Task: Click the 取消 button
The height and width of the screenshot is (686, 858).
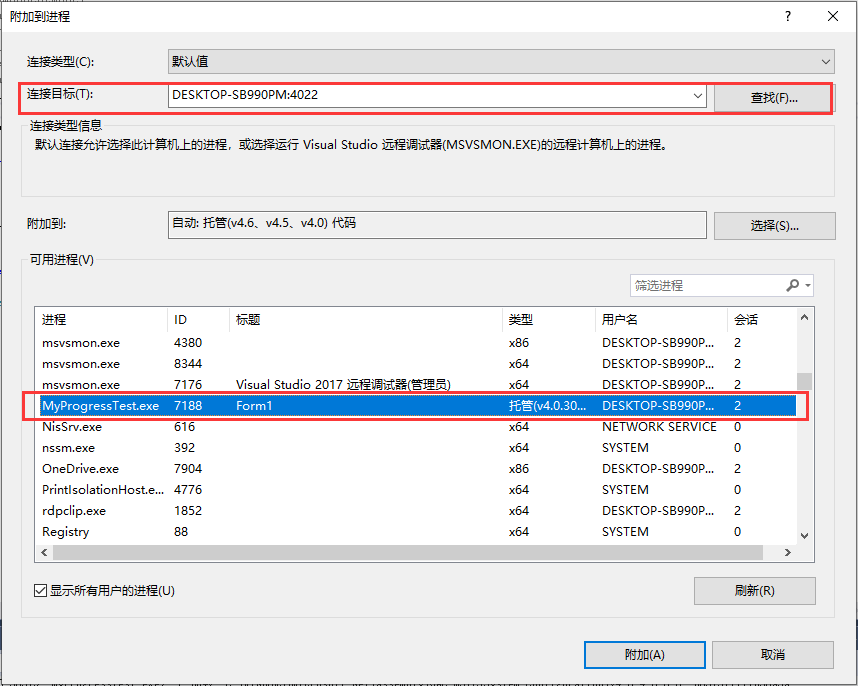Action: click(x=773, y=655)
